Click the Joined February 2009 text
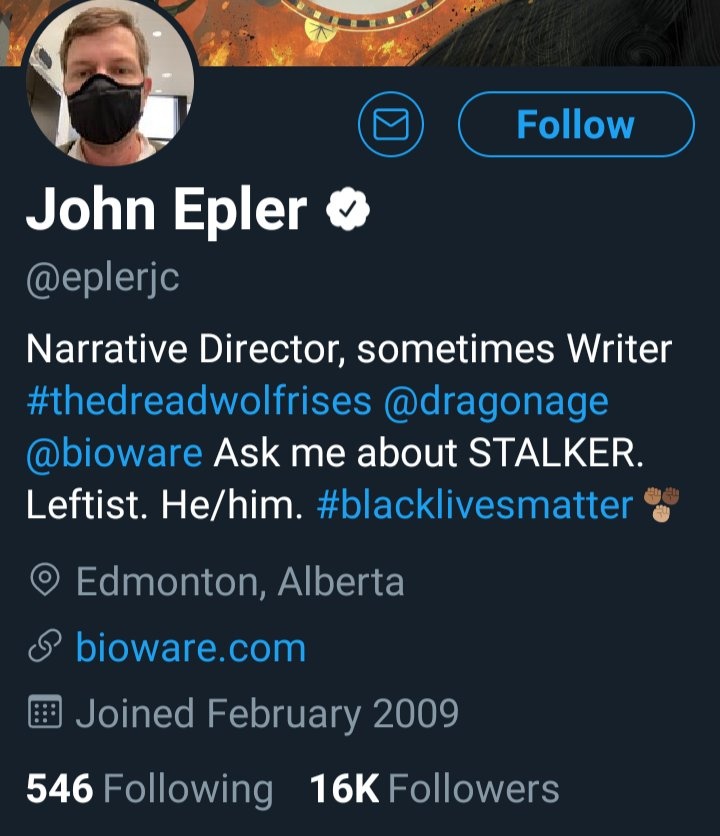720x836 pixels. pos(267,714)
